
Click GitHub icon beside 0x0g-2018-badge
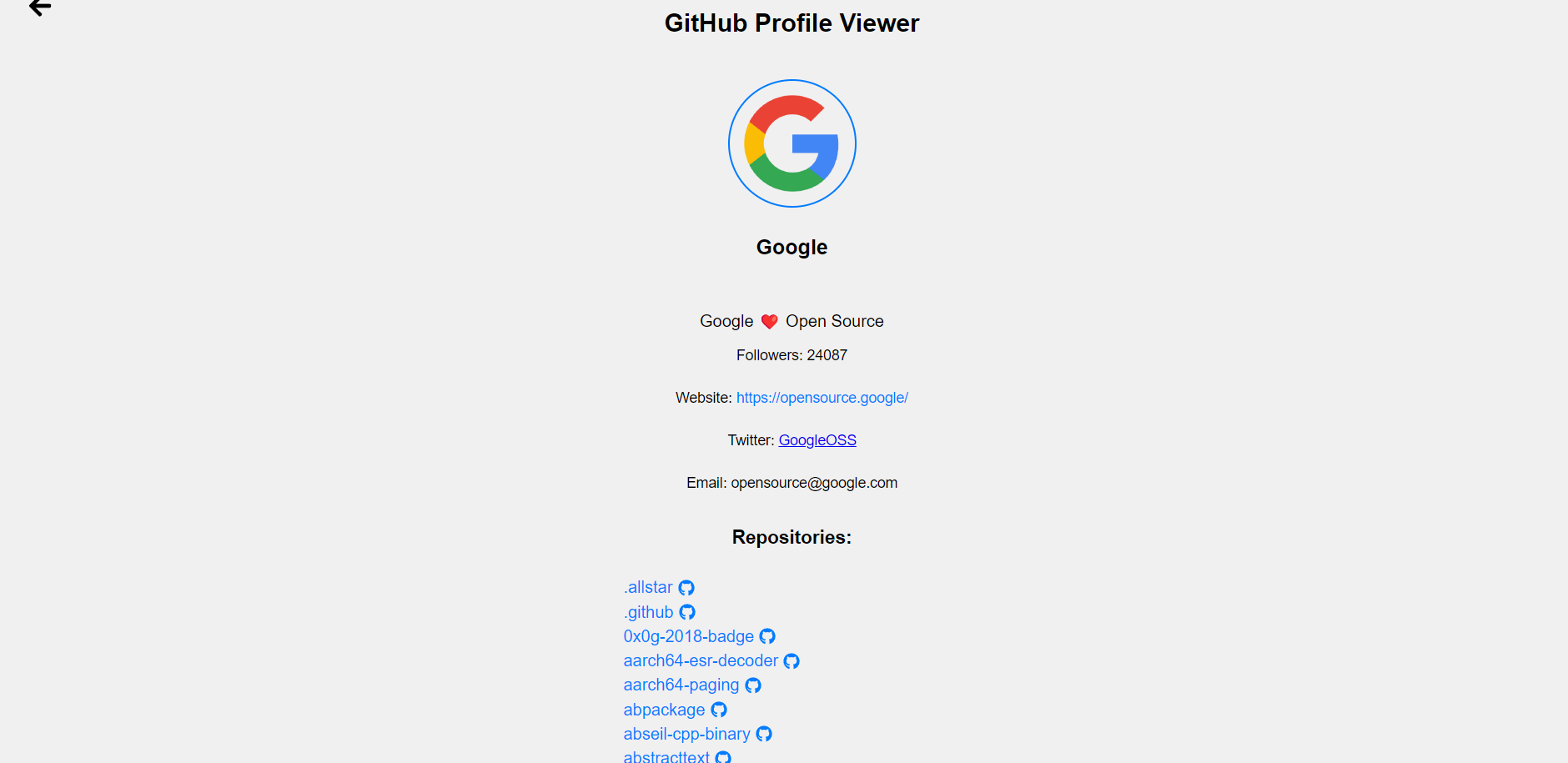click(x=767, y=636)
